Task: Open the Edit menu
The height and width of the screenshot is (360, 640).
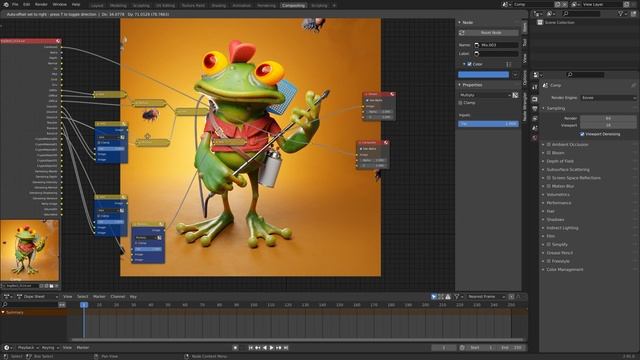Action: 27,4
